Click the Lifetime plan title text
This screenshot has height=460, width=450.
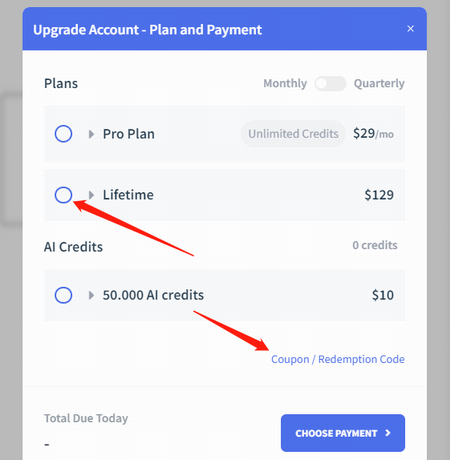pos(128,195)
